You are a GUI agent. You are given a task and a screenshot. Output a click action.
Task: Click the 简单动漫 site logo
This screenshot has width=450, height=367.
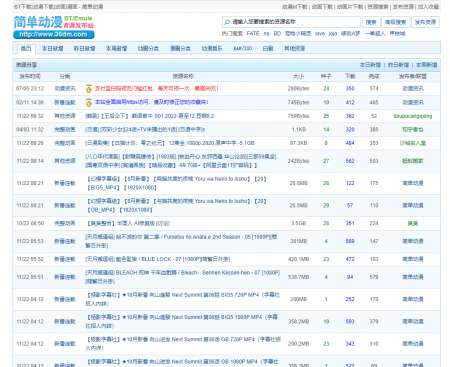[x=38, y=22]
